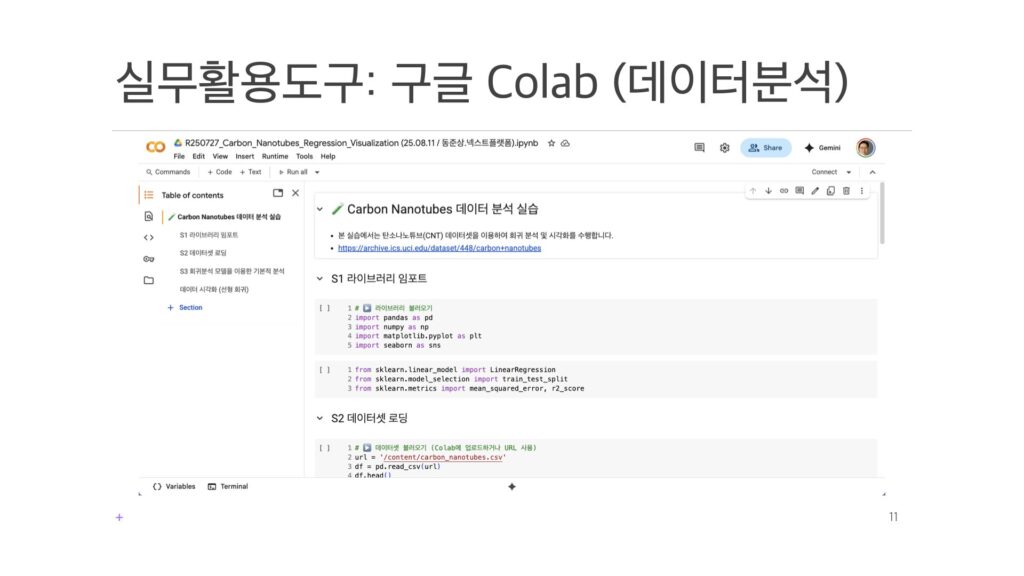Collapse the S1 라이브러리 임포트 section
Viewport: 1024px width, 576px height.
(320, 278)
